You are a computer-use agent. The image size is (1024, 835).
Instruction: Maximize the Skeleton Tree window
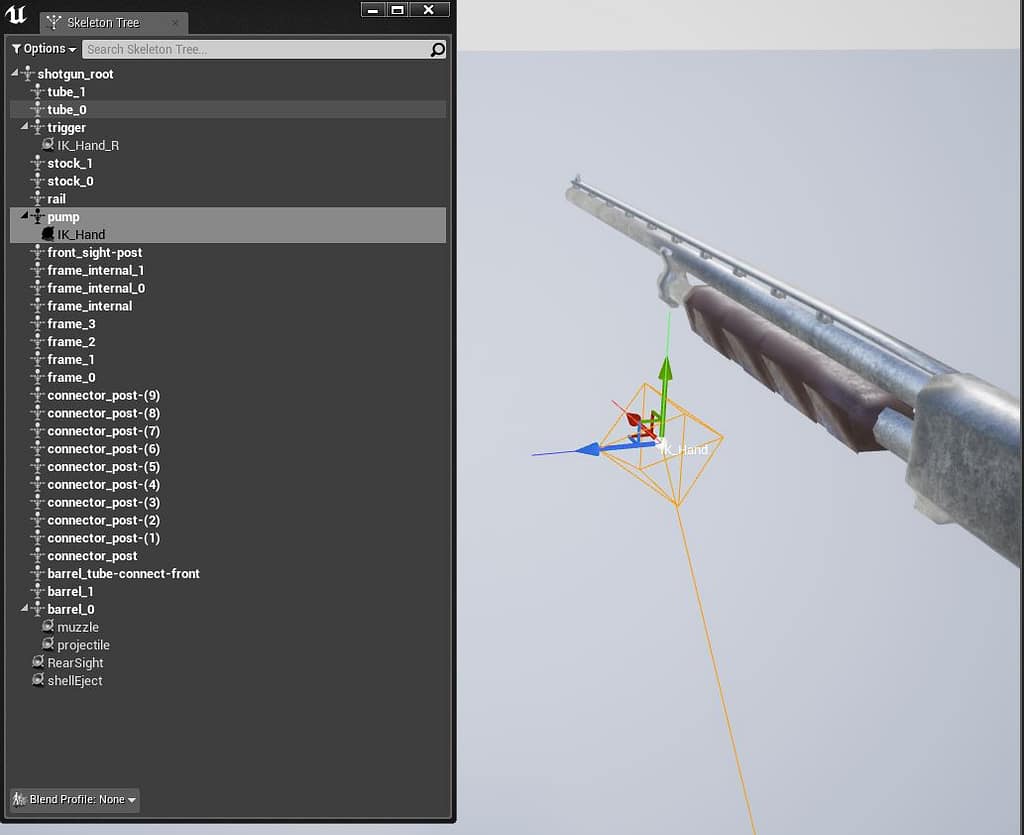pos(397,10)
